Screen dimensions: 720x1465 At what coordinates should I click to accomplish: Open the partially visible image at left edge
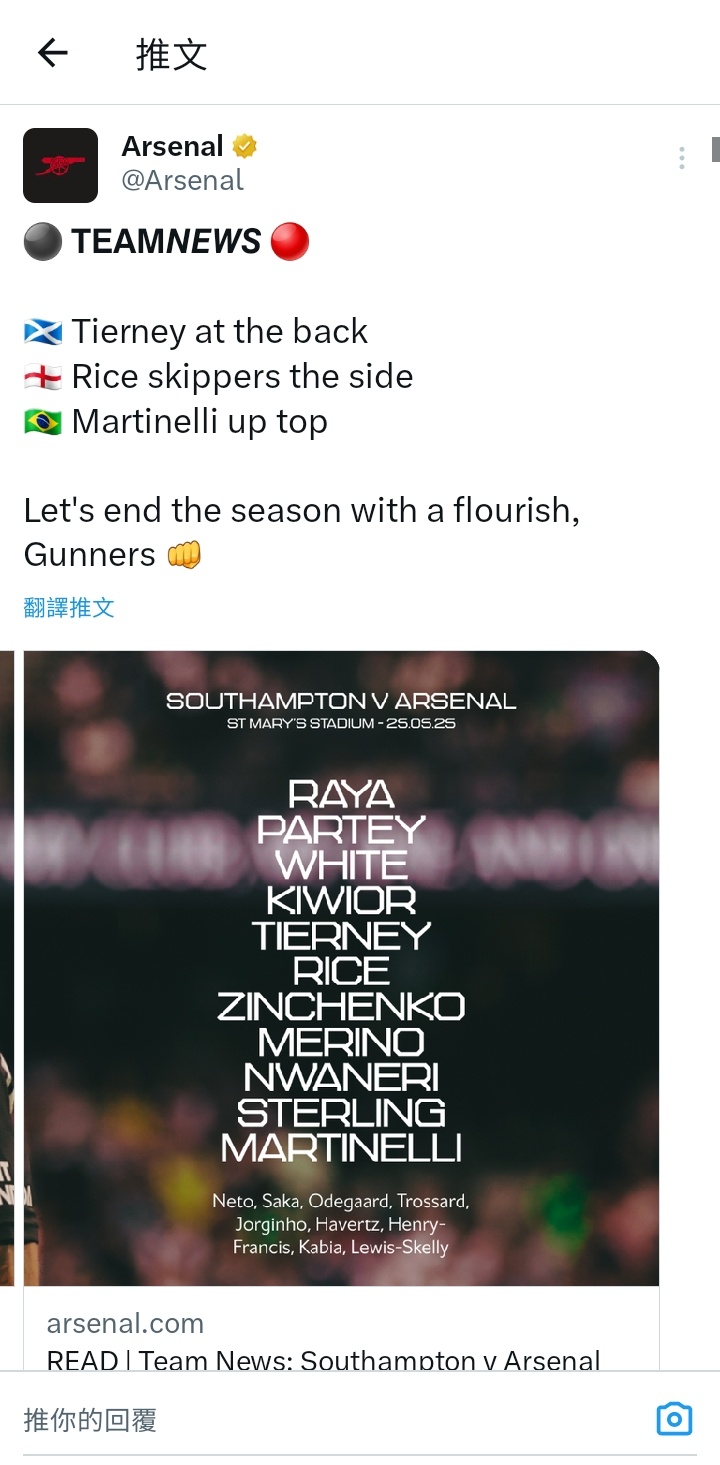7,968
